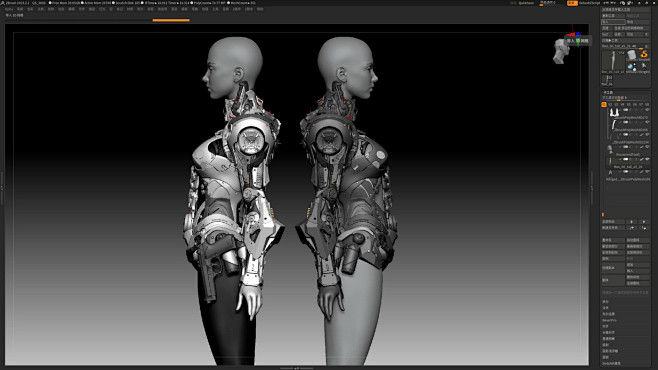Screen dimensions: 658x370
Task: Toggle the eye on the Adojust_ZBrushPolyMesh3D subtool
Action: (x=647, y=172)
